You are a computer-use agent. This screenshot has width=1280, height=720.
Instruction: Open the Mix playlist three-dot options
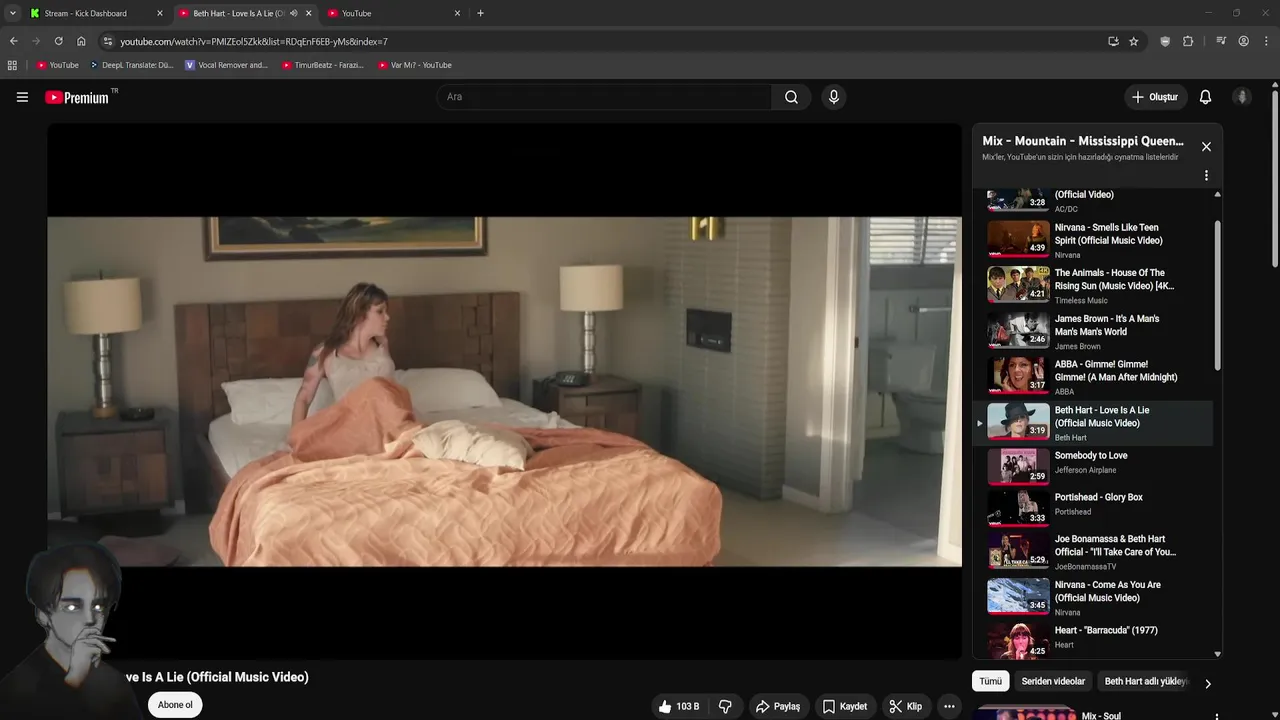click(x=1206, y=175)
